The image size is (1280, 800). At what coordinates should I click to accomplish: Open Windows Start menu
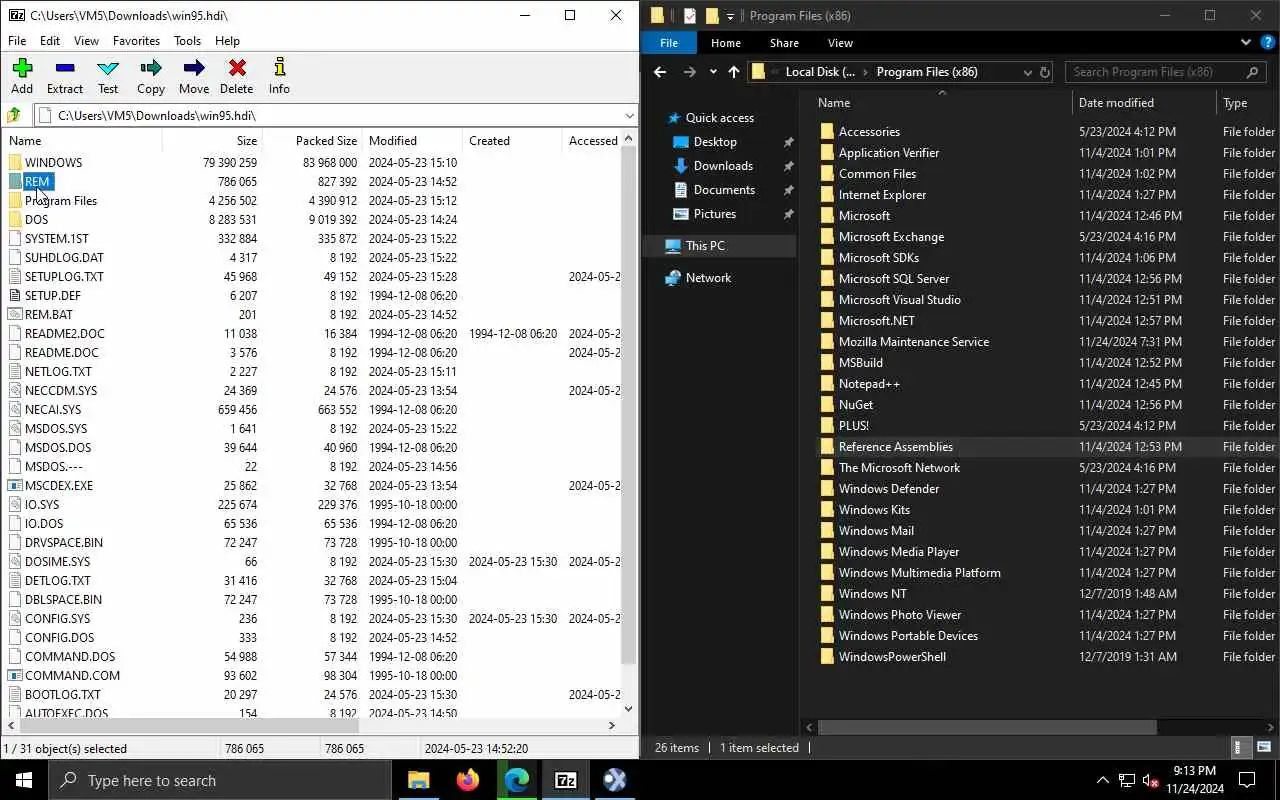point(24,780)
